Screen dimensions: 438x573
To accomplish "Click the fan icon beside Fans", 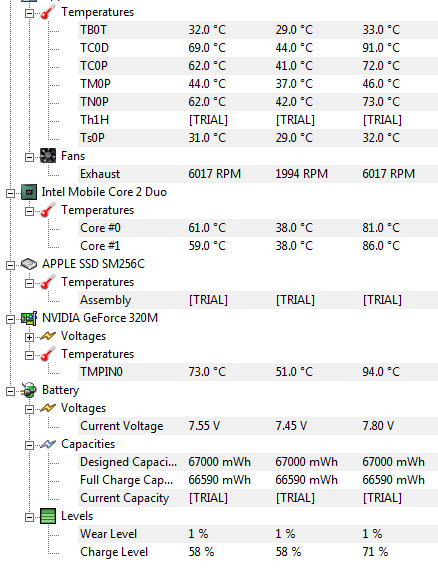I will 48,156.
